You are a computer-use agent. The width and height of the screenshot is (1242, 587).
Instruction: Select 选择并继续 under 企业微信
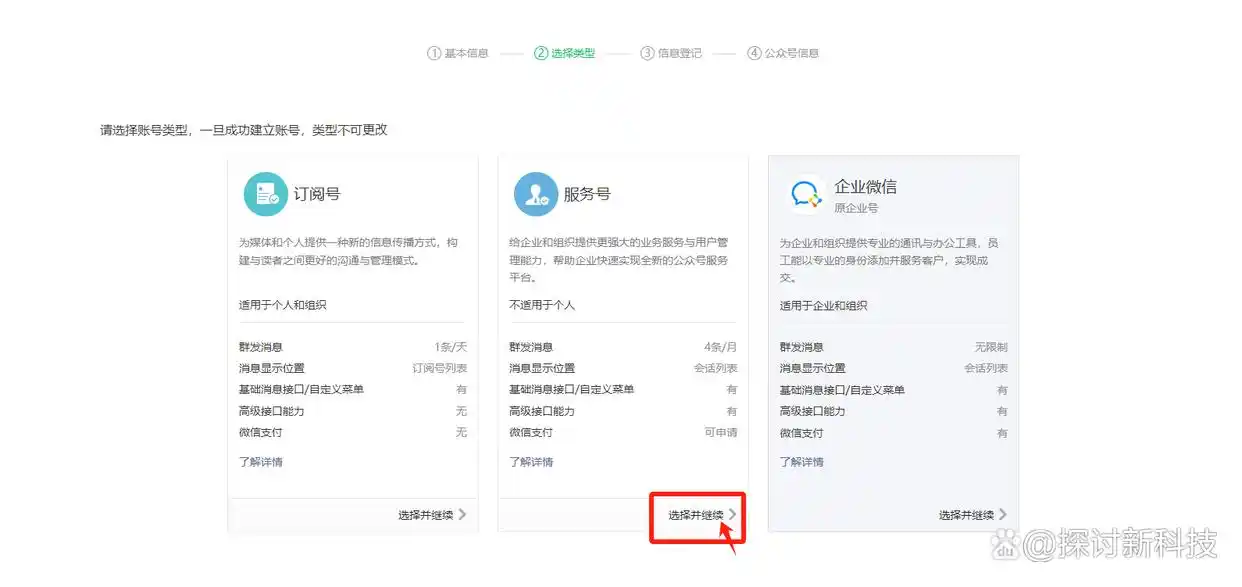point(965,515)
